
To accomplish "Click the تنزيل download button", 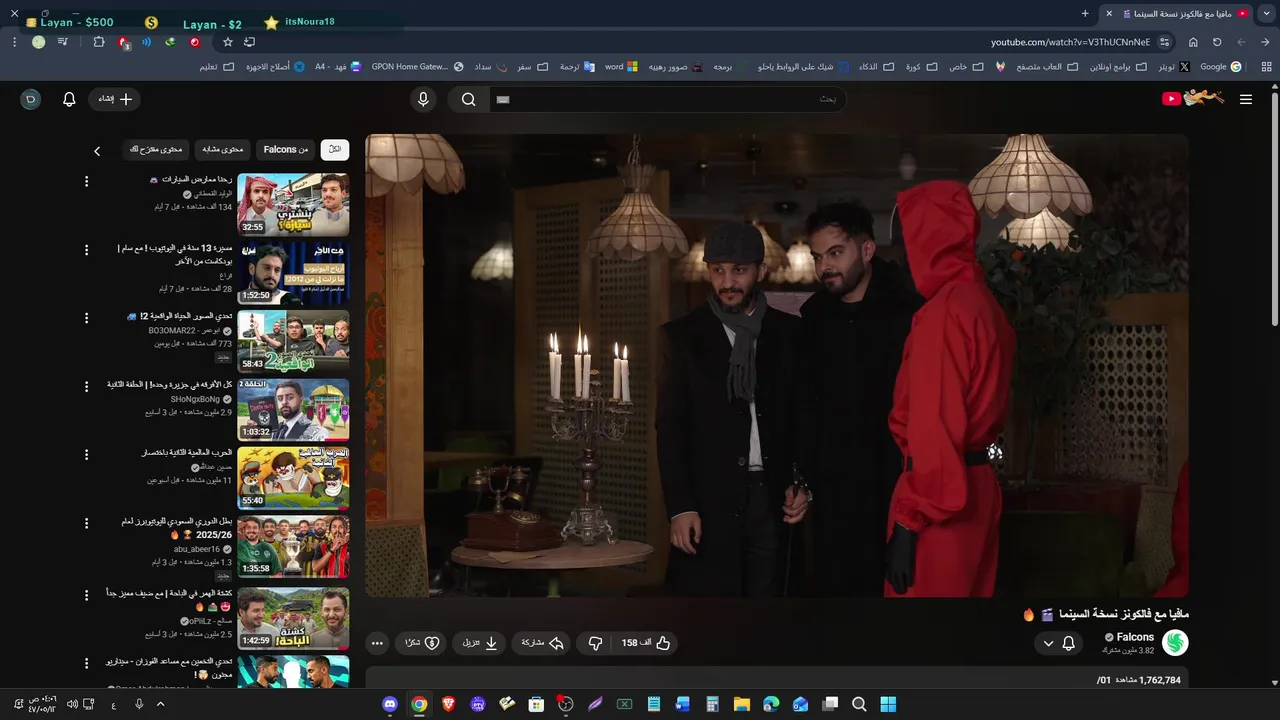I will (x=479, y=643).
